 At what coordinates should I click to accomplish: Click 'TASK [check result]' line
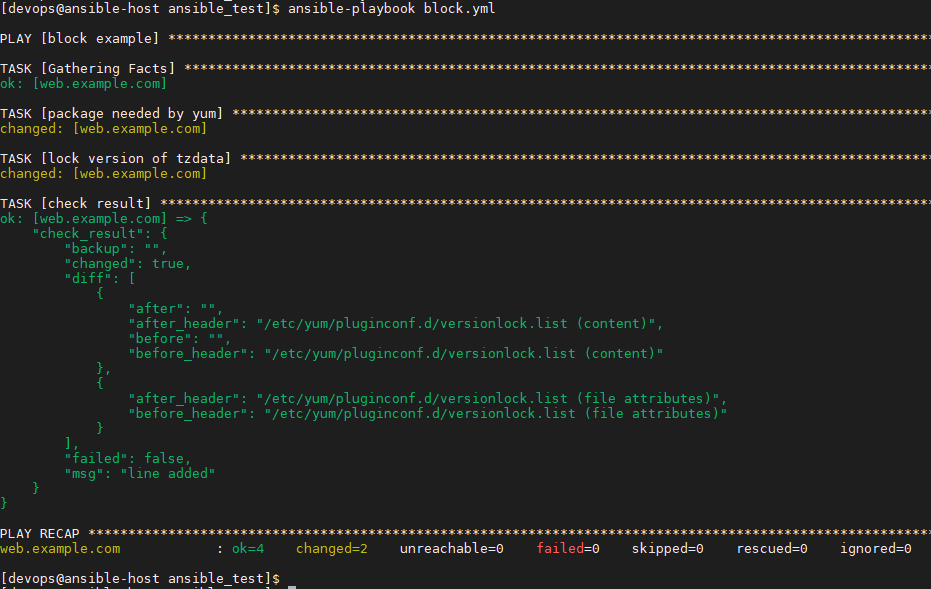click(466, 204)
